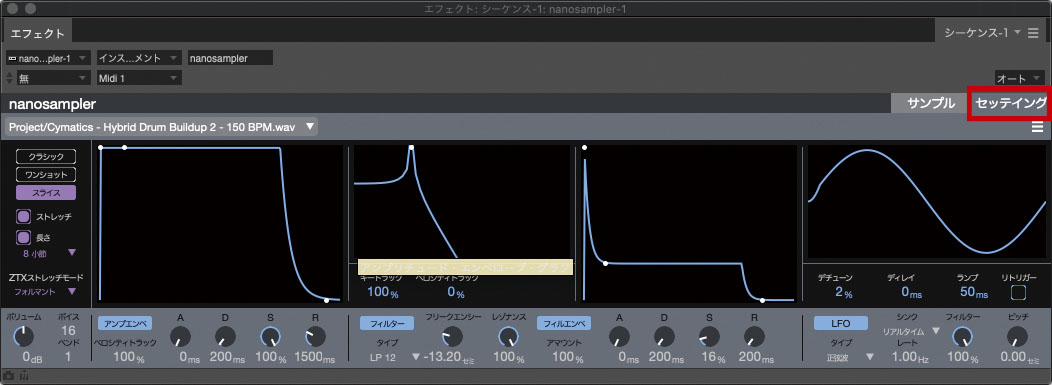
Task: Open the Hybrid Drum Buildup sample file dropdown
Action: pyautogui.click(x=162, y=126)
